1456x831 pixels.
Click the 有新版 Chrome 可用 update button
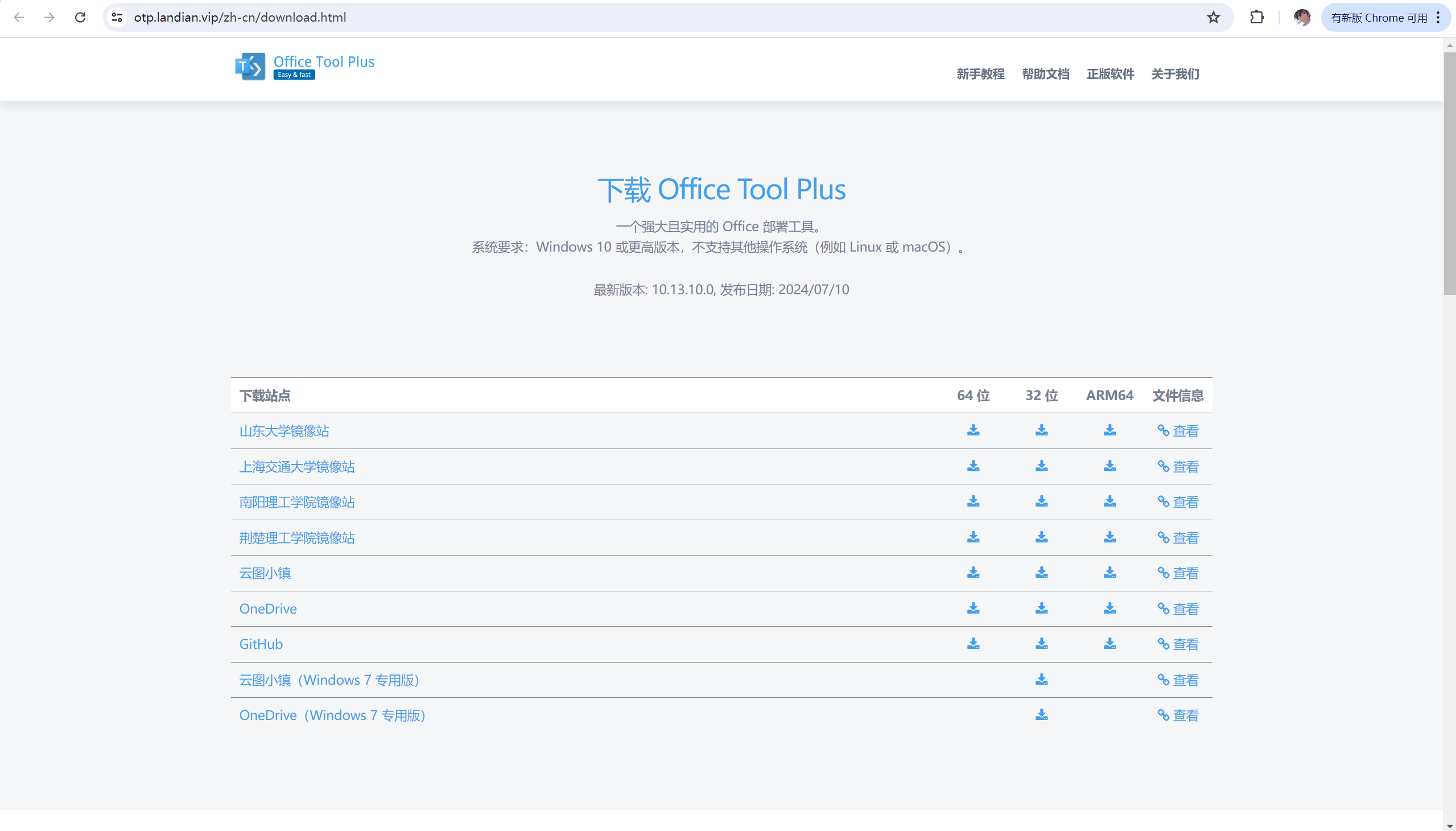(1379, 18)
